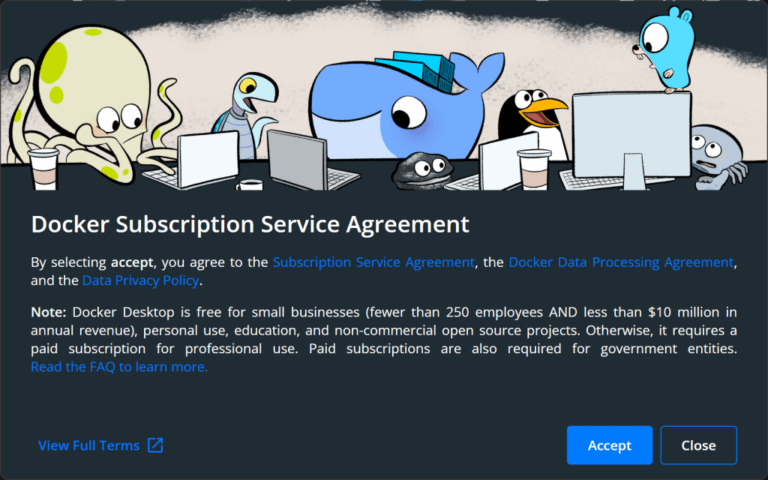This screenshot has width=768, height=480.
Task: Follow the Data Privacy Policy link
Action: 141,280
